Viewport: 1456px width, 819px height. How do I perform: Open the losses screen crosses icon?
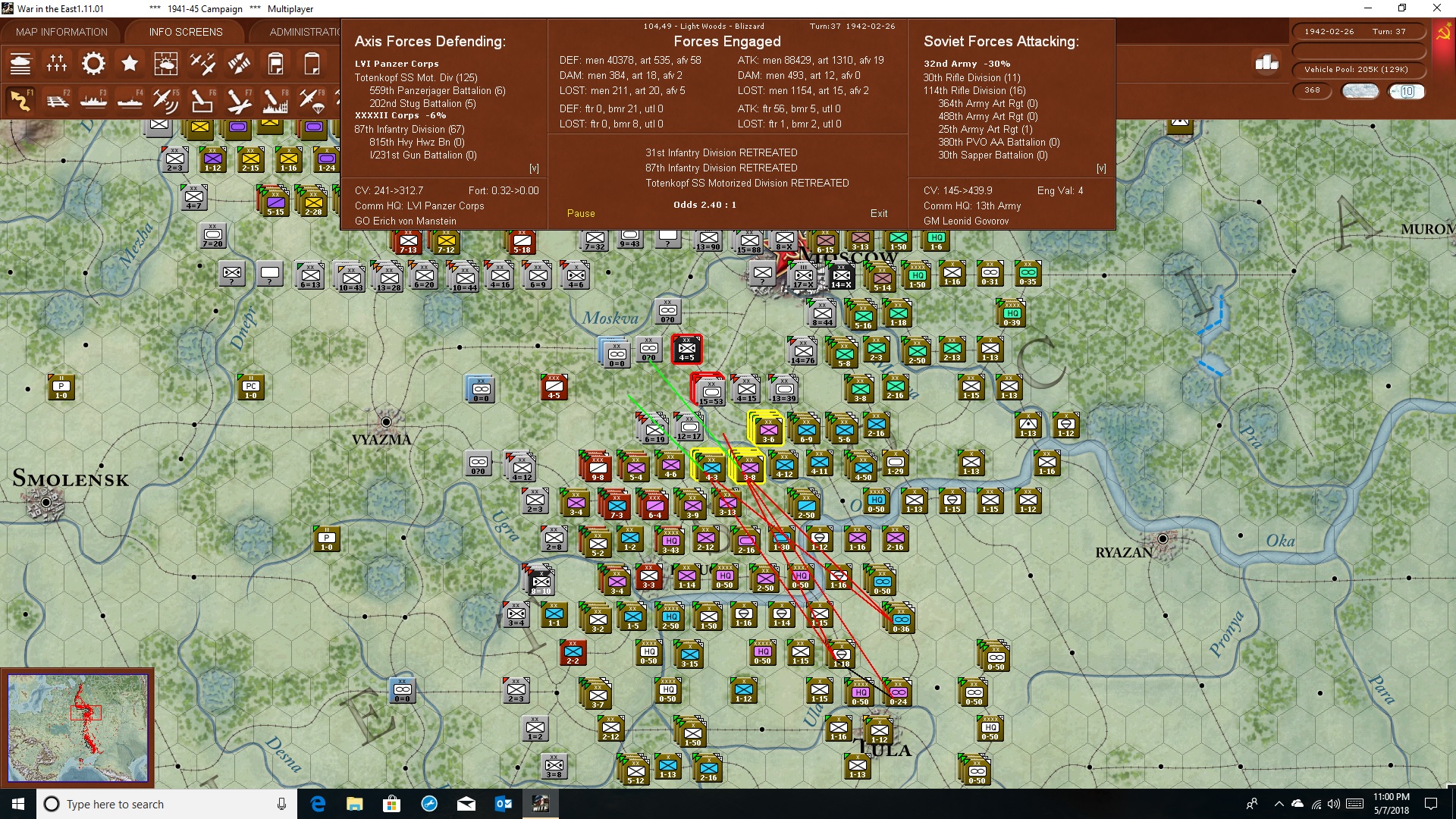tap(57, 64)
